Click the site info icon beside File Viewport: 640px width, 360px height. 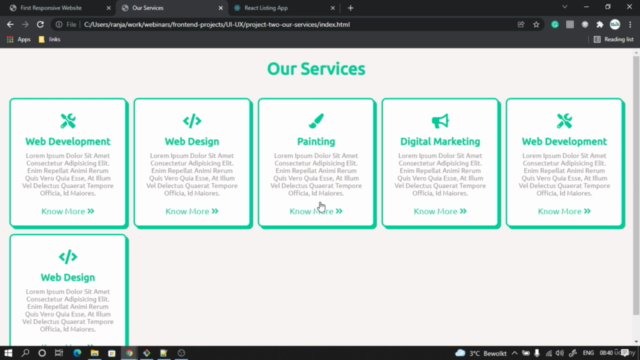tap(59, 24)
